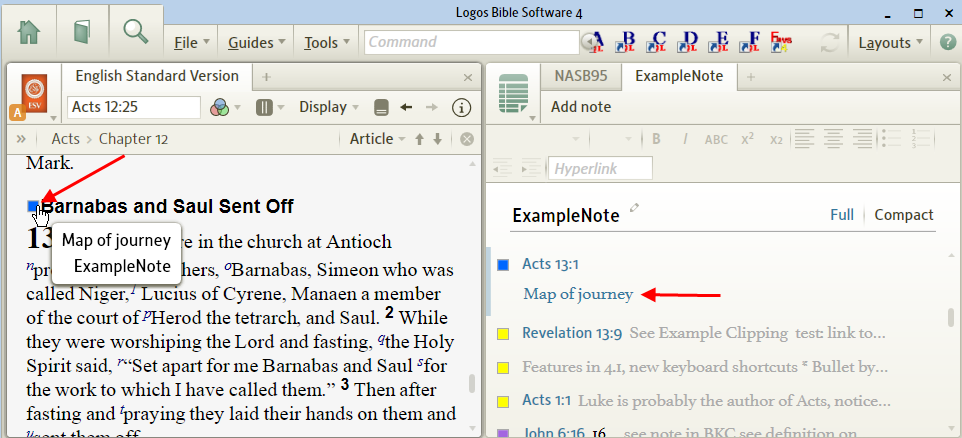Select the ExampleNote tab
Screen dimensions: 962x438
coord(679,76)
